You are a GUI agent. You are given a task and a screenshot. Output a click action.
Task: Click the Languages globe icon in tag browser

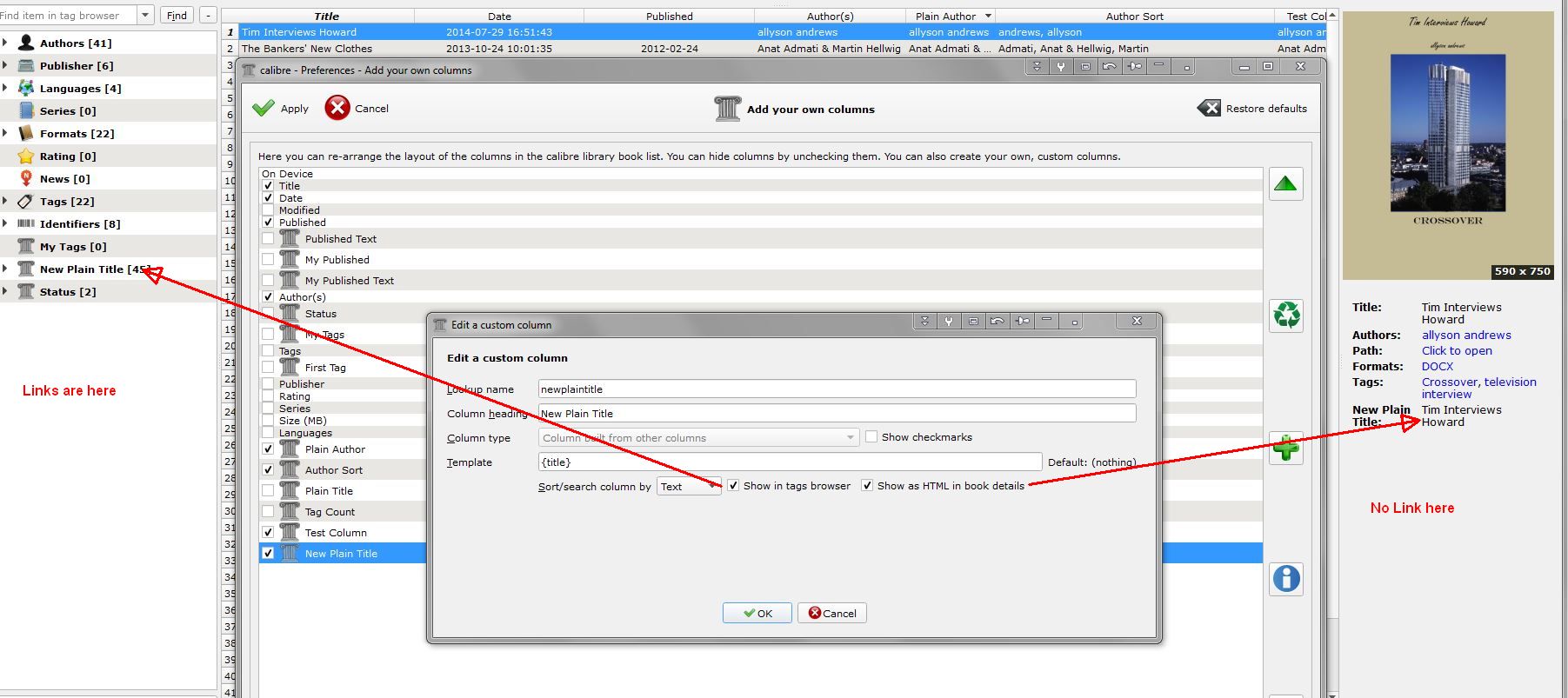click(x=26, y=88)
